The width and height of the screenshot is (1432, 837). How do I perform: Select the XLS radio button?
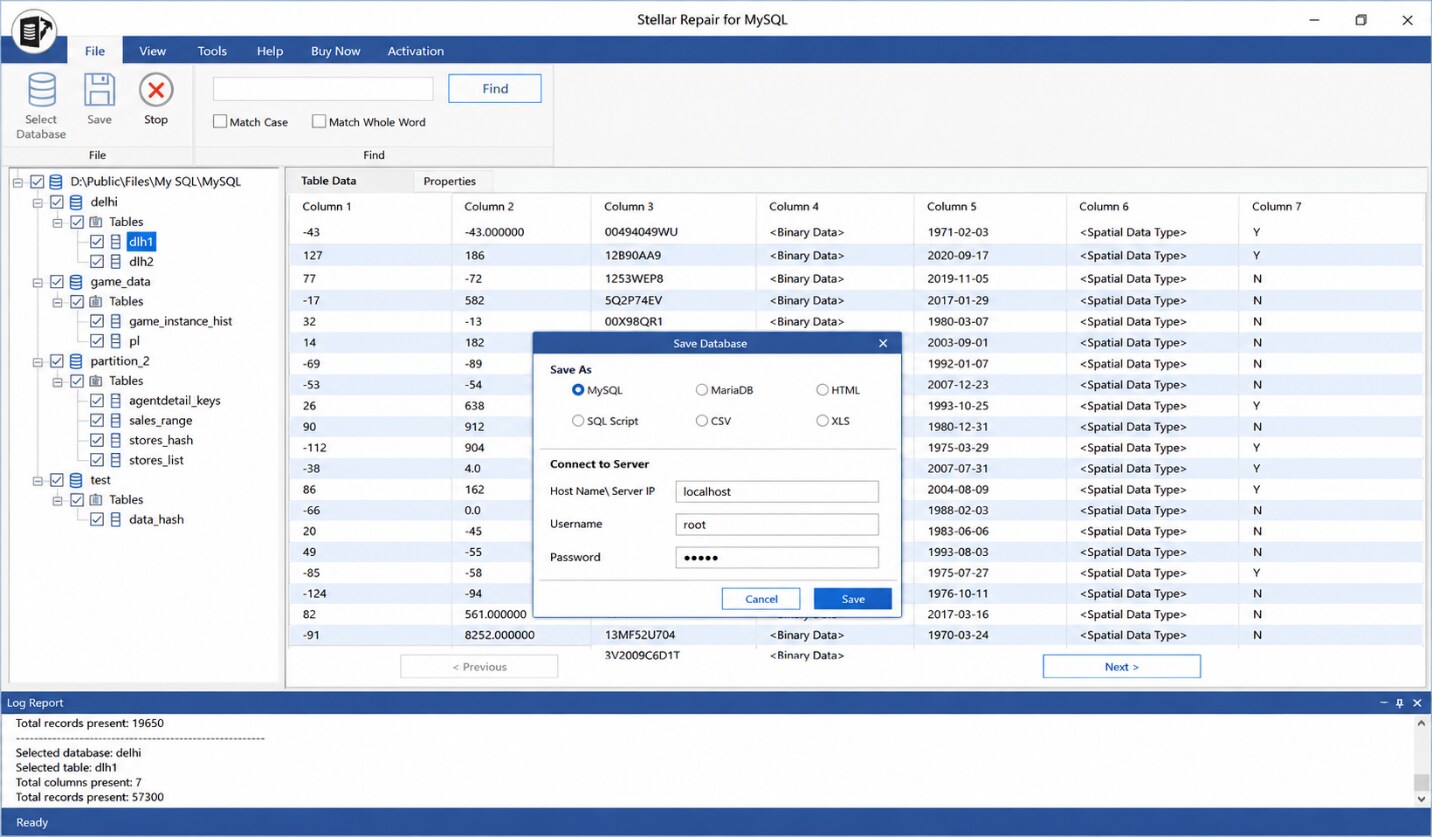click(822, 421)
